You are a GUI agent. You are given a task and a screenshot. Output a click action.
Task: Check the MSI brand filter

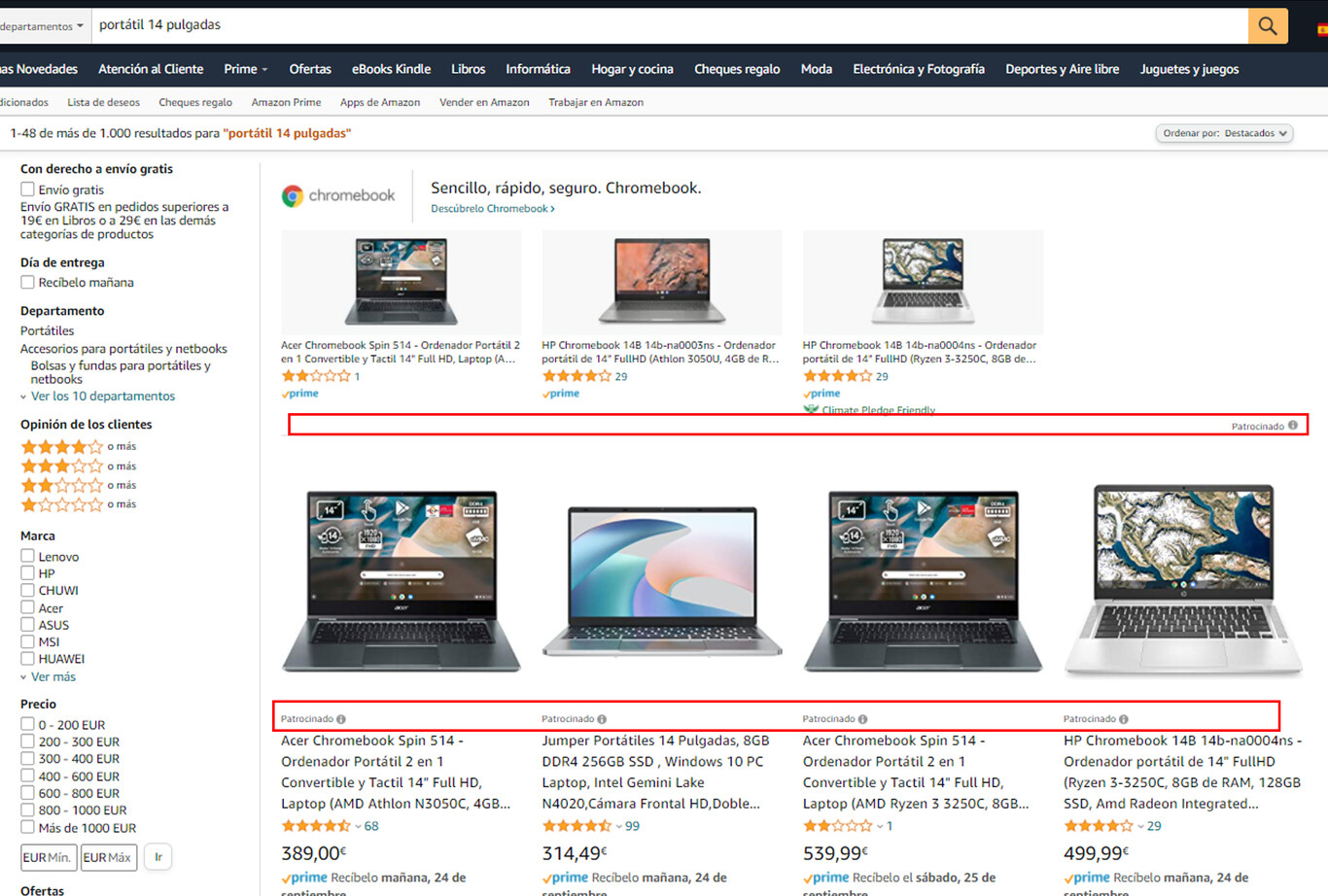click(27, 641)
